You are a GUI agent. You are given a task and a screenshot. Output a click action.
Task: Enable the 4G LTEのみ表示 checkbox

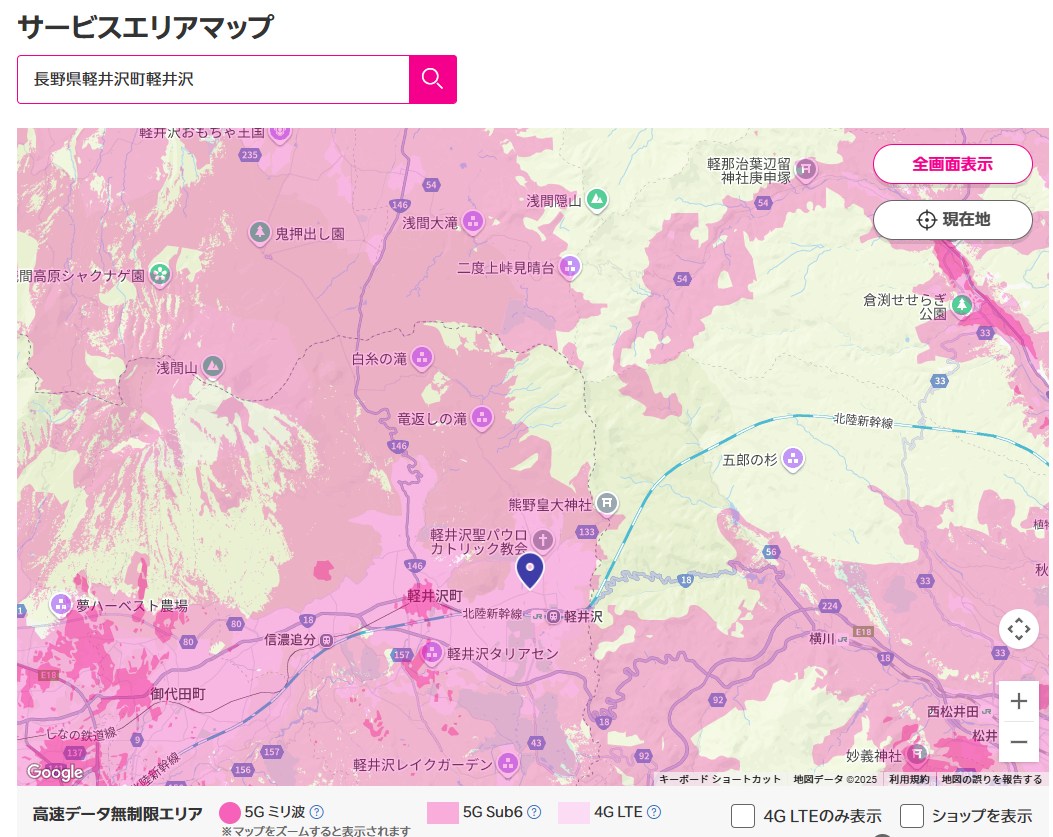tap(743, 816)
